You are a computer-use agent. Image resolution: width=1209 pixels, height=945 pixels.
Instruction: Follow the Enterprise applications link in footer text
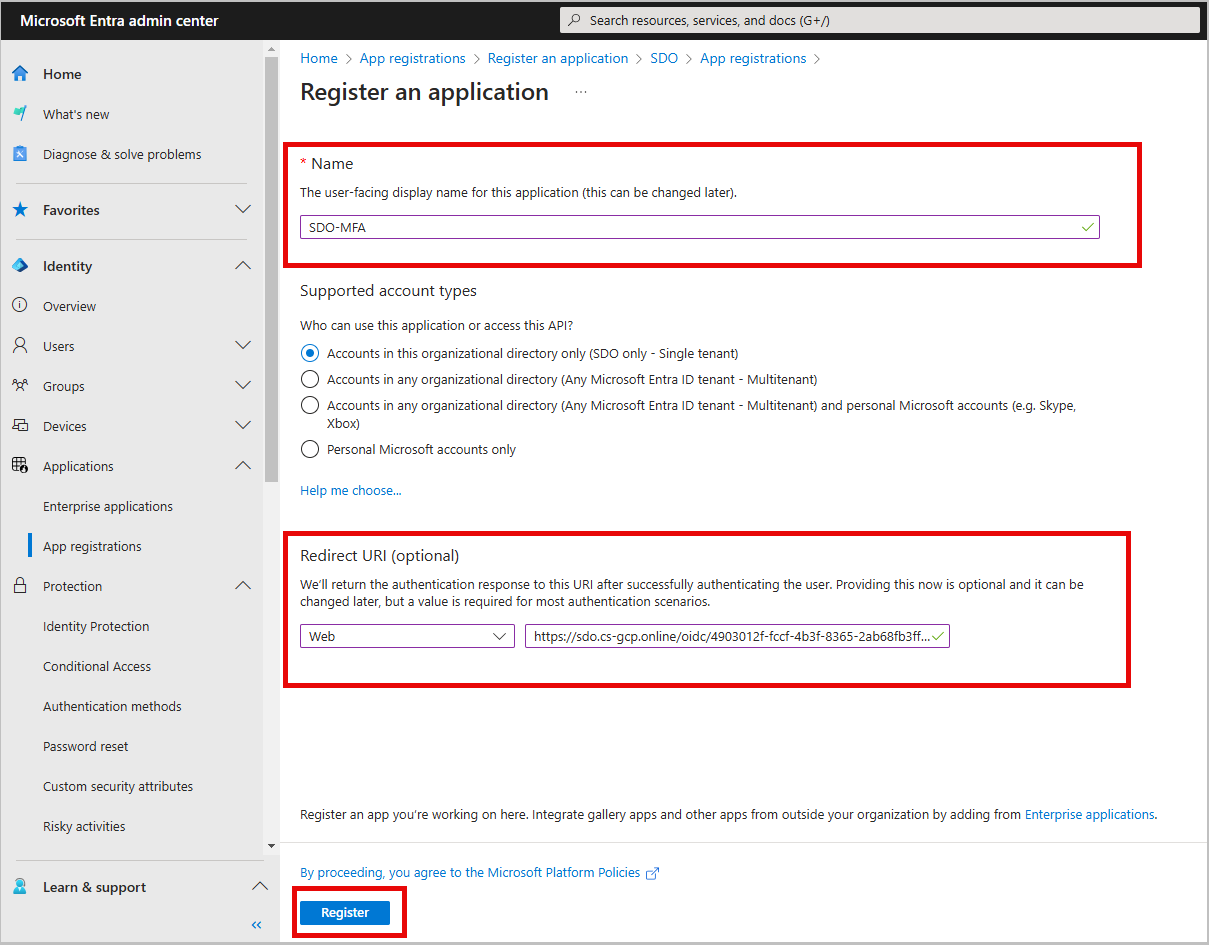(1090, 815)
